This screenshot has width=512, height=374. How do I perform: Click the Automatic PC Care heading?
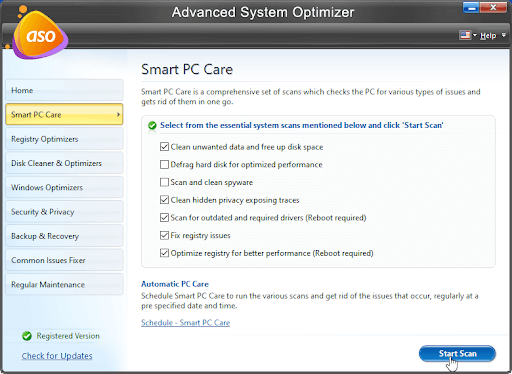coord(175,284)
